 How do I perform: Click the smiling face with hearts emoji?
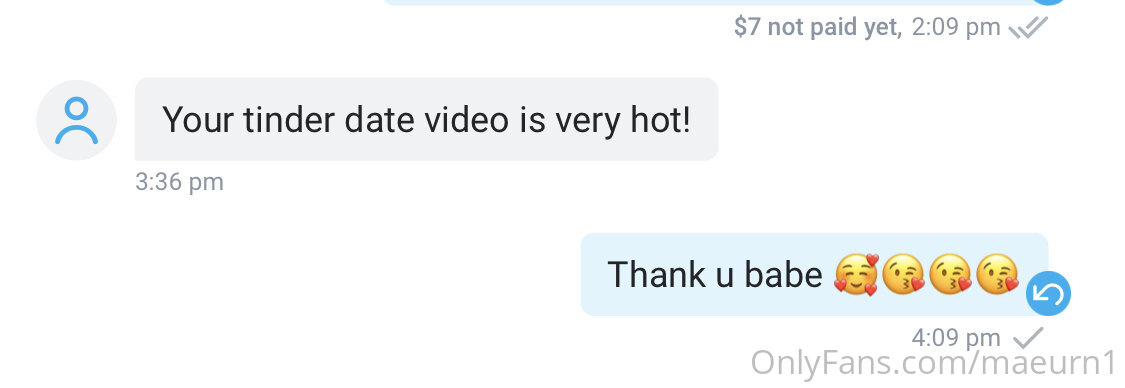(856, 275)
